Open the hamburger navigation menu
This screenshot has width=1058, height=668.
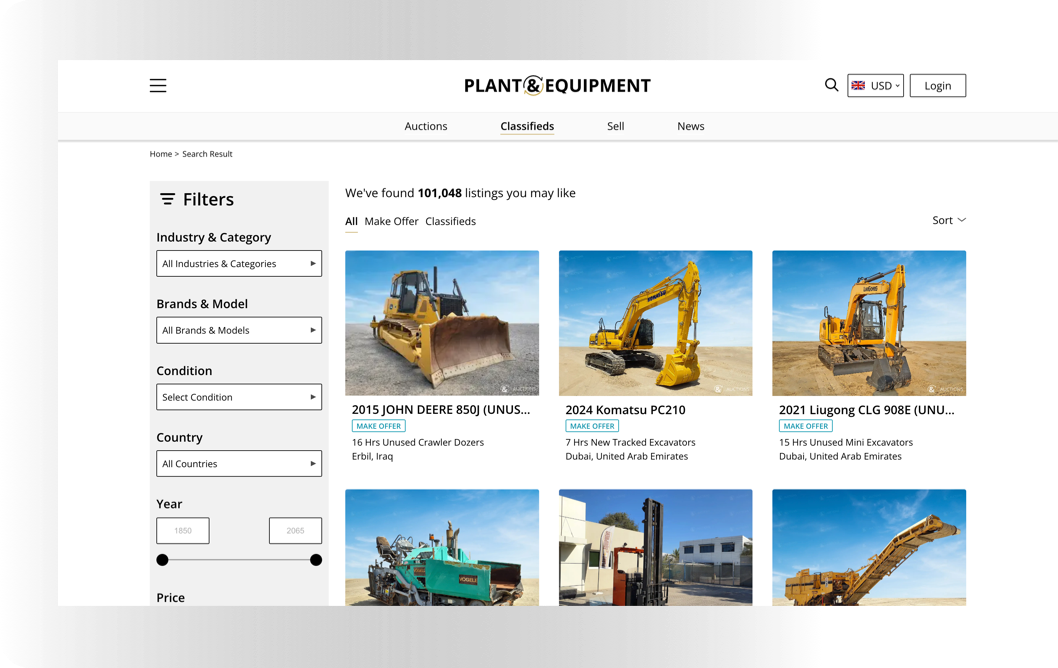pyautogui.click(x=157, y=85)
